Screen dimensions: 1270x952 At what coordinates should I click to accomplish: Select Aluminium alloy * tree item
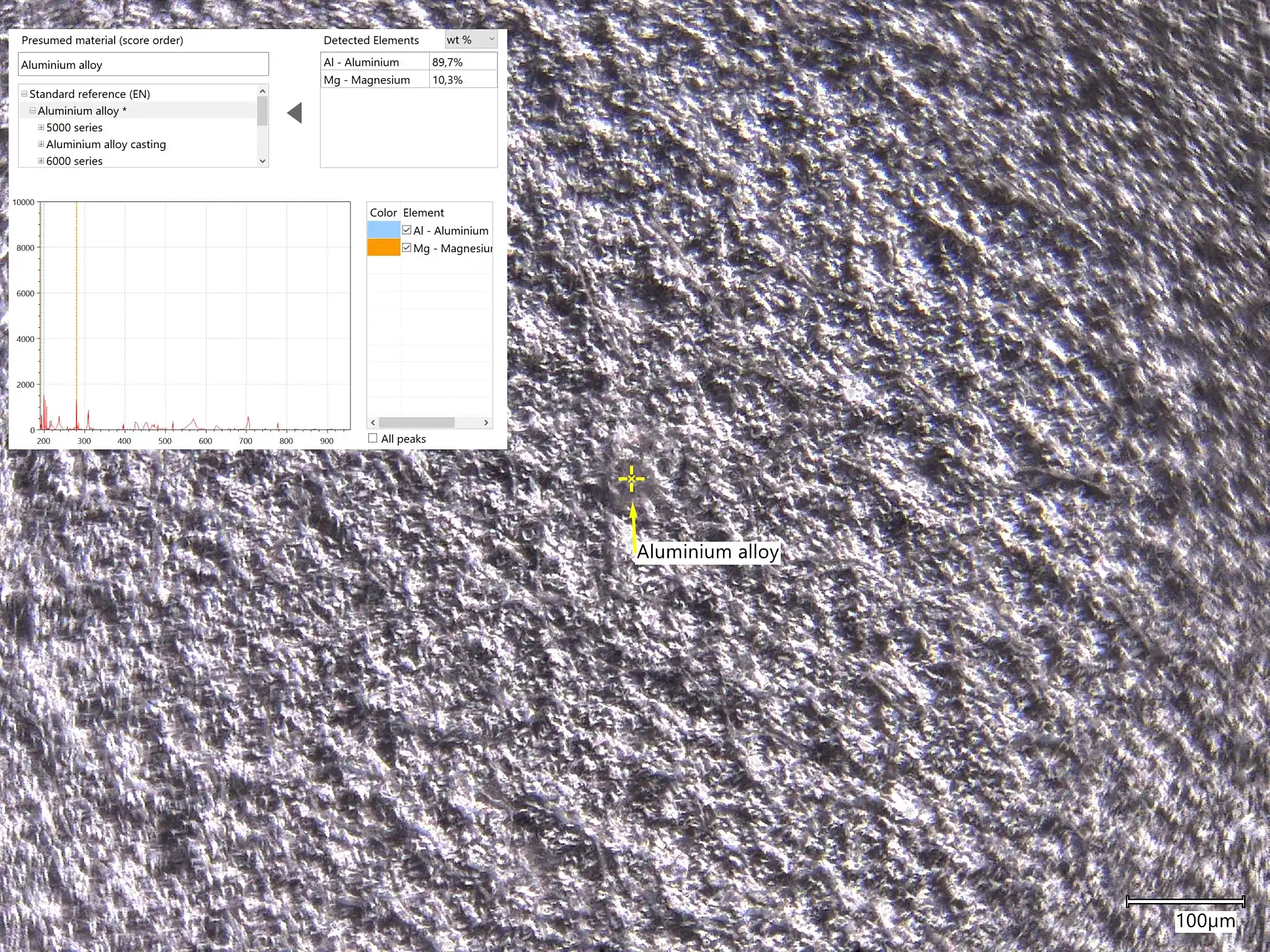(x=82, y=111)
